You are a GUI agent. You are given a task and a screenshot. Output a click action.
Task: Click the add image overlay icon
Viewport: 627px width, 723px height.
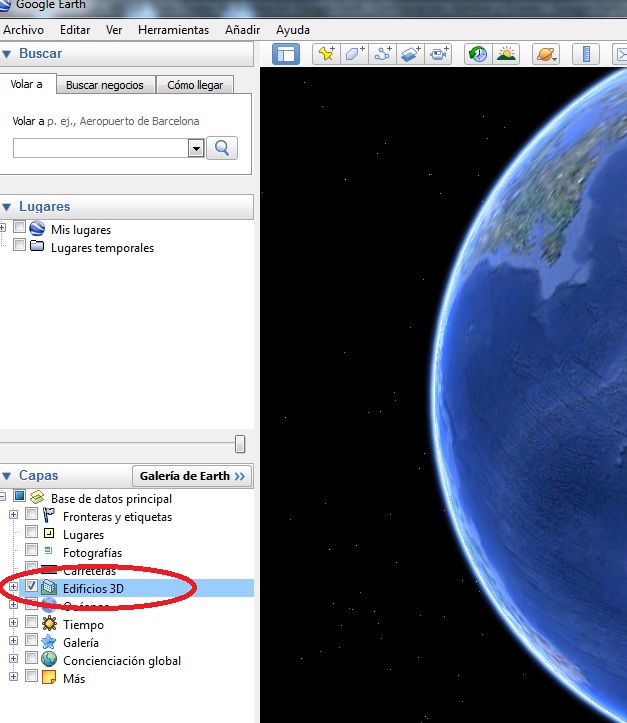(410, 54)
